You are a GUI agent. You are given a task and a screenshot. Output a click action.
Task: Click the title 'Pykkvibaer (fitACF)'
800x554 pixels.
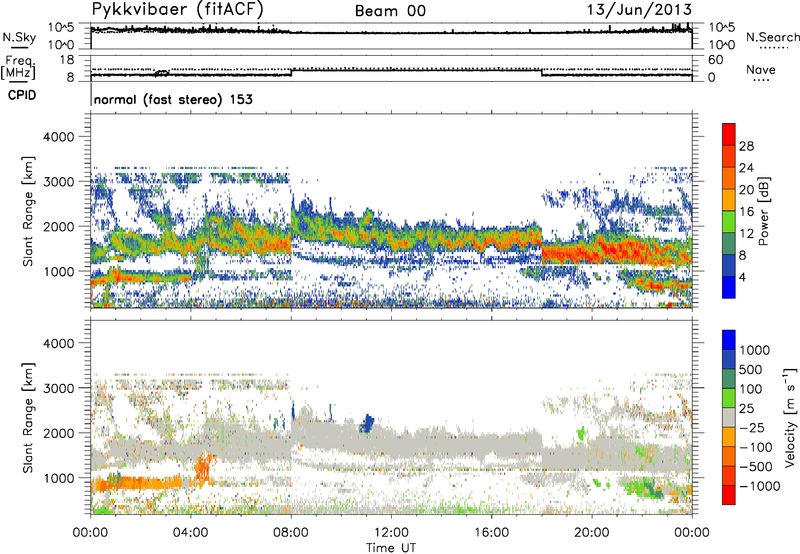pos(178,10)
